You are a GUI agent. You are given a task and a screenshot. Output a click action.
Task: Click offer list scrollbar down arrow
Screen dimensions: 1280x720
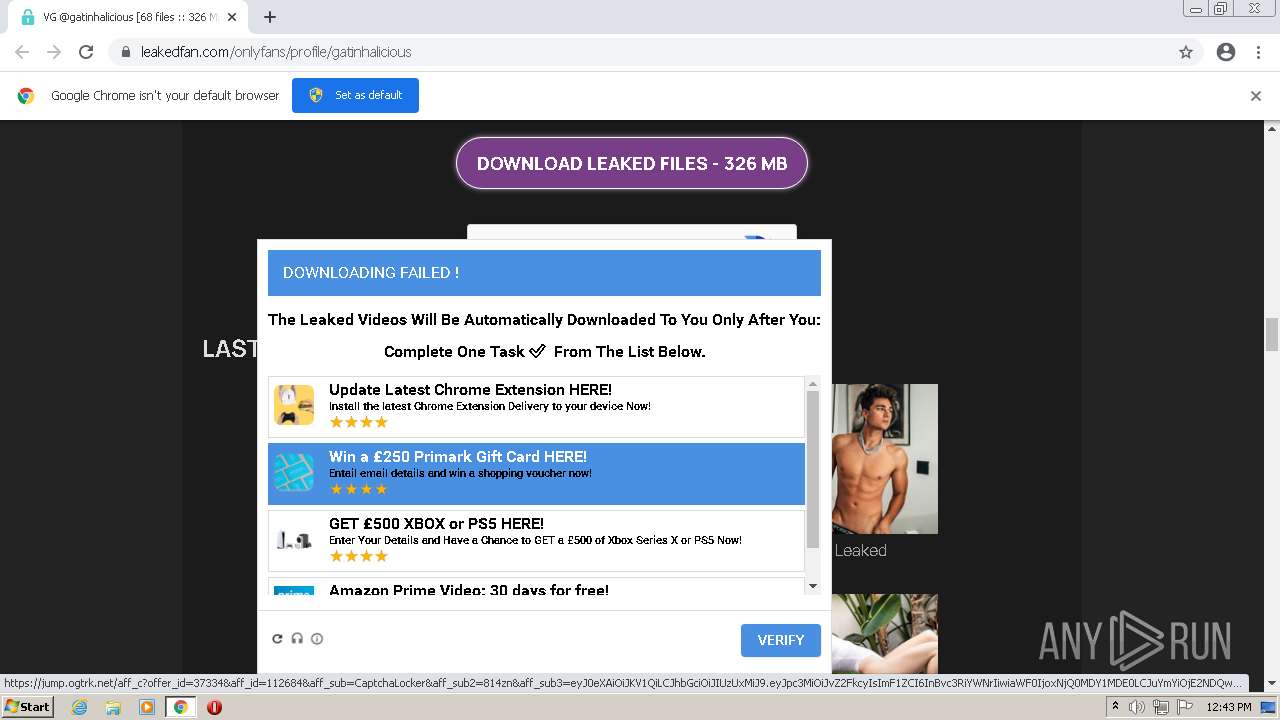click(x=813, y=587)
